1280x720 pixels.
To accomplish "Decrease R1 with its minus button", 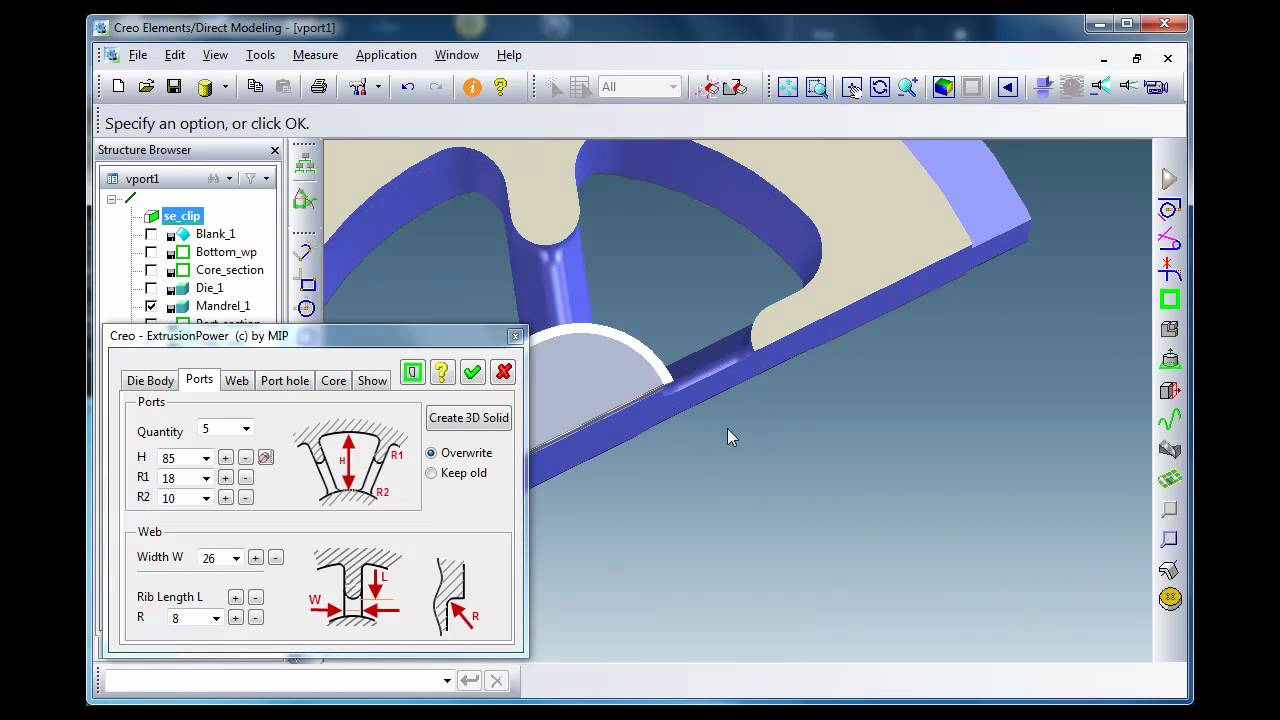I will pyautogui.click(x=246, y=478).
